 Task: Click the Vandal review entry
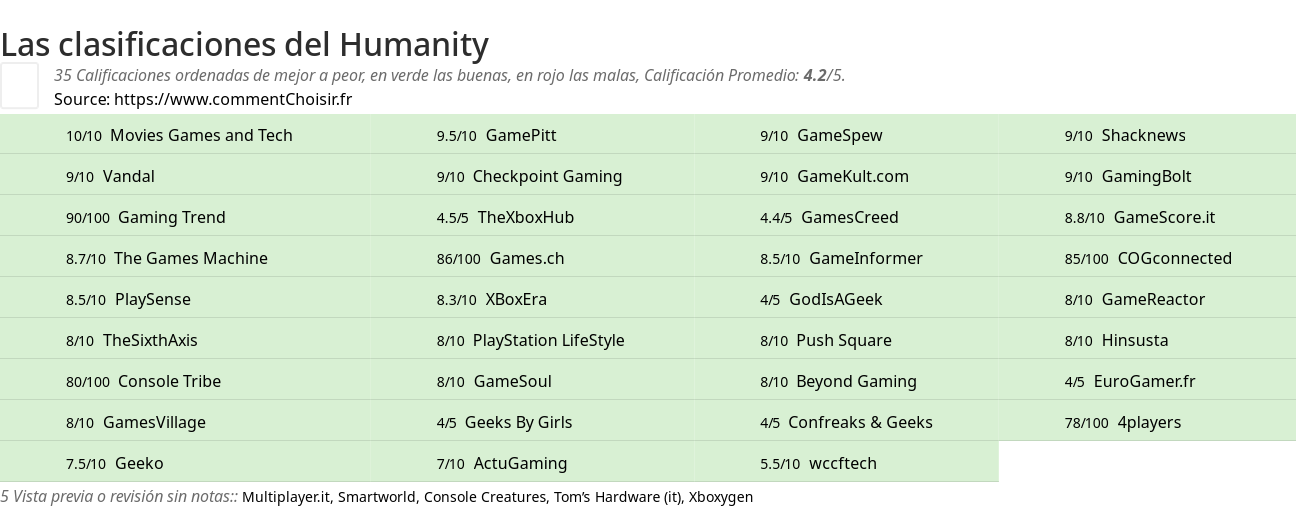(128, 176)
